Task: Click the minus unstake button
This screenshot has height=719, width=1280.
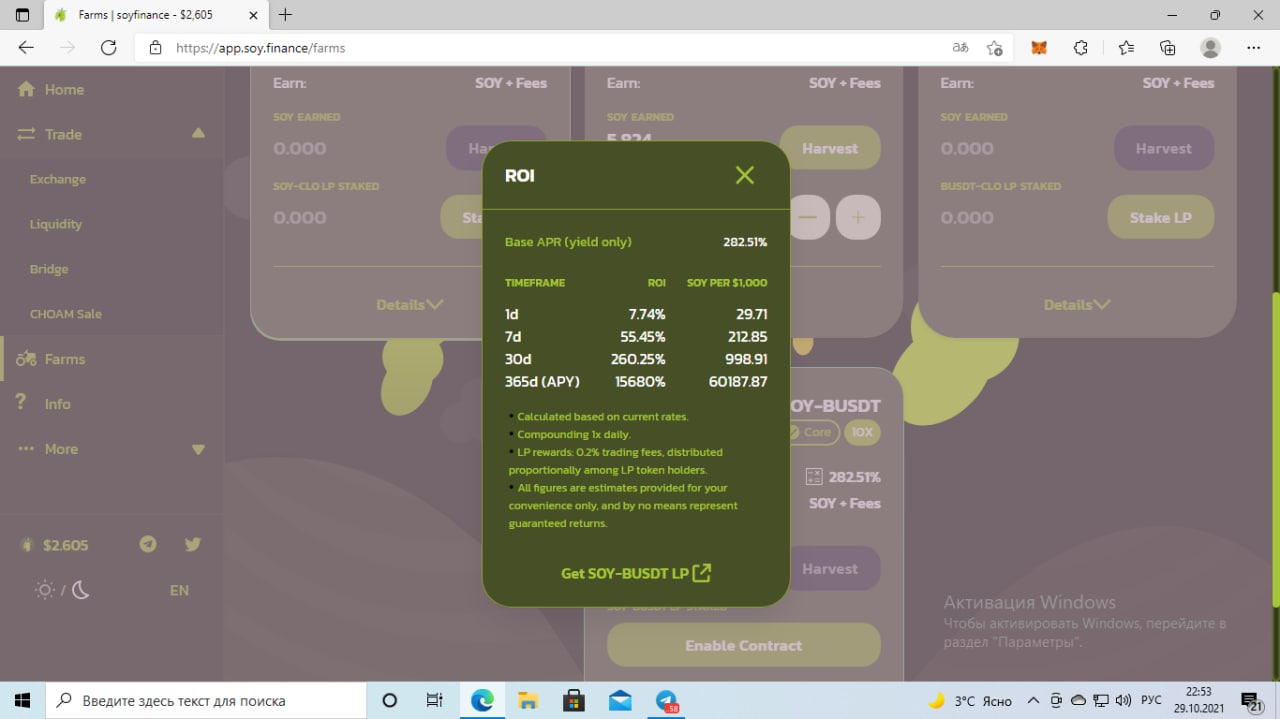Action: [808, 217]
